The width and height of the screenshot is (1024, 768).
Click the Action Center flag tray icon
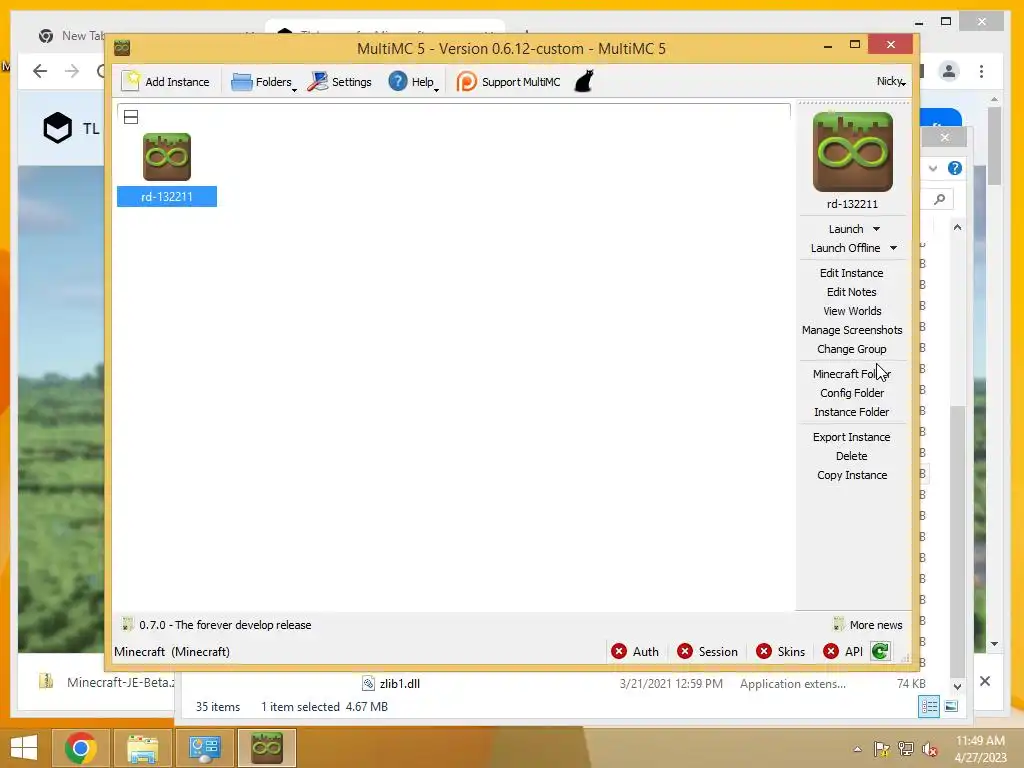pyautogui.click(x=882, y=749)
